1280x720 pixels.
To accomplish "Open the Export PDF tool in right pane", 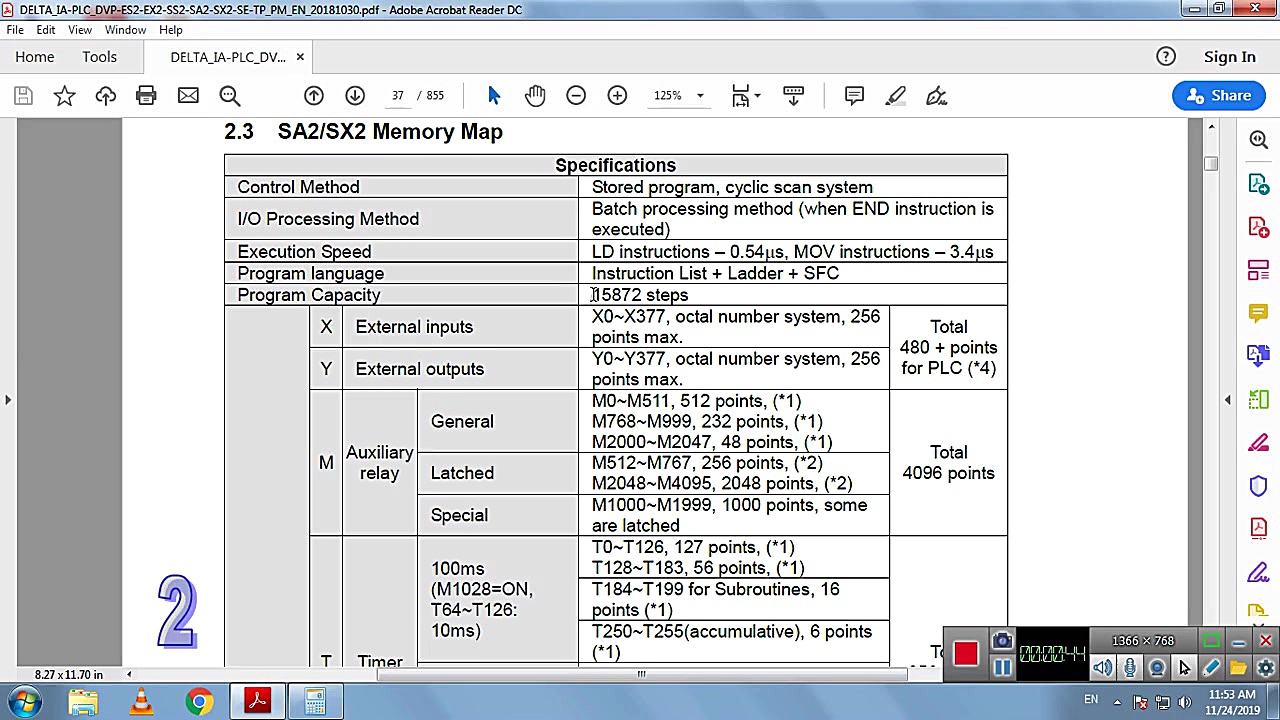I will pyautogui.click(x=1259, y=184).
